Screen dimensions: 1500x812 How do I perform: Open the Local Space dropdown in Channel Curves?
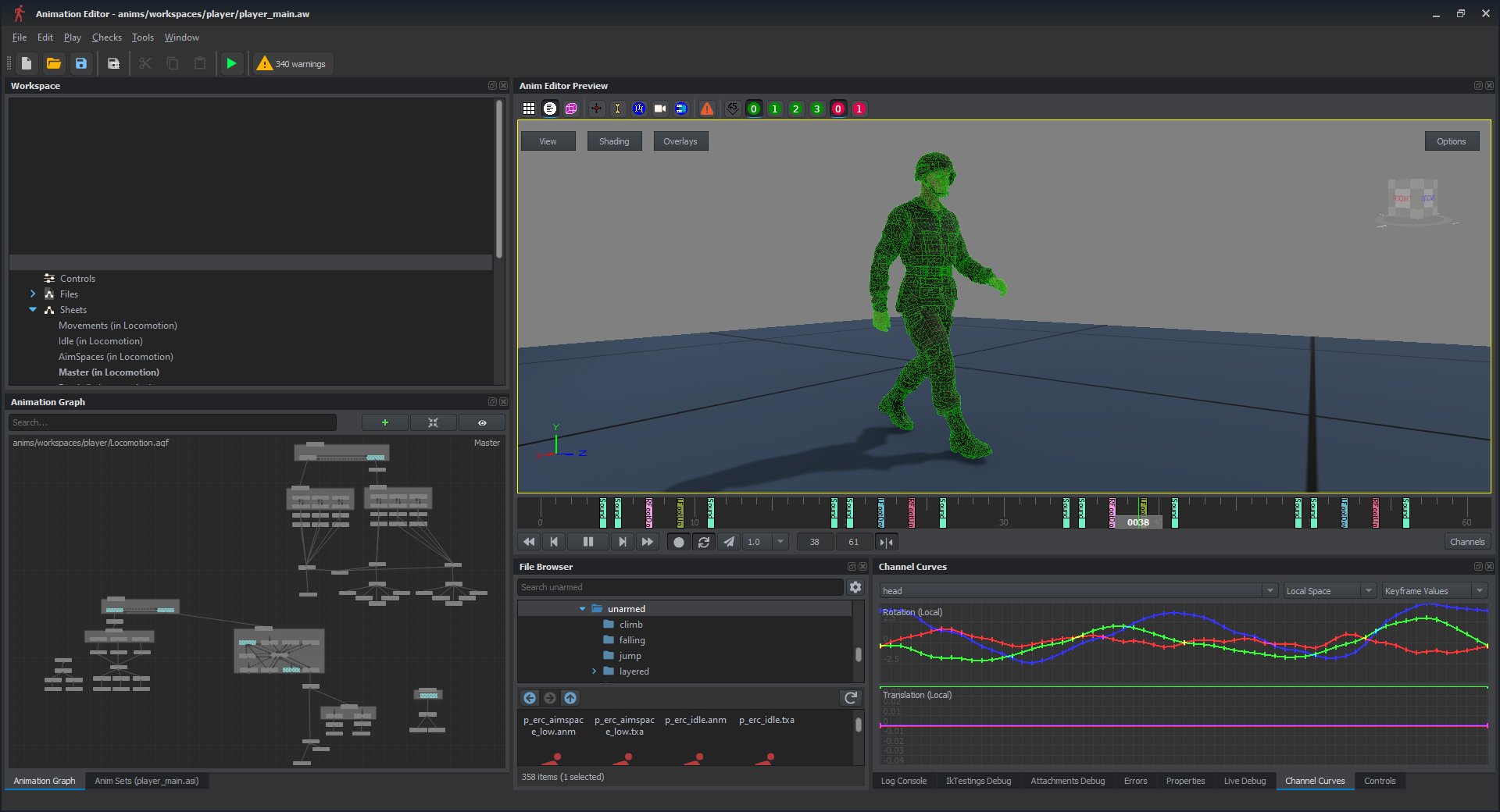pyautogui.click(x=1328, y=590)
